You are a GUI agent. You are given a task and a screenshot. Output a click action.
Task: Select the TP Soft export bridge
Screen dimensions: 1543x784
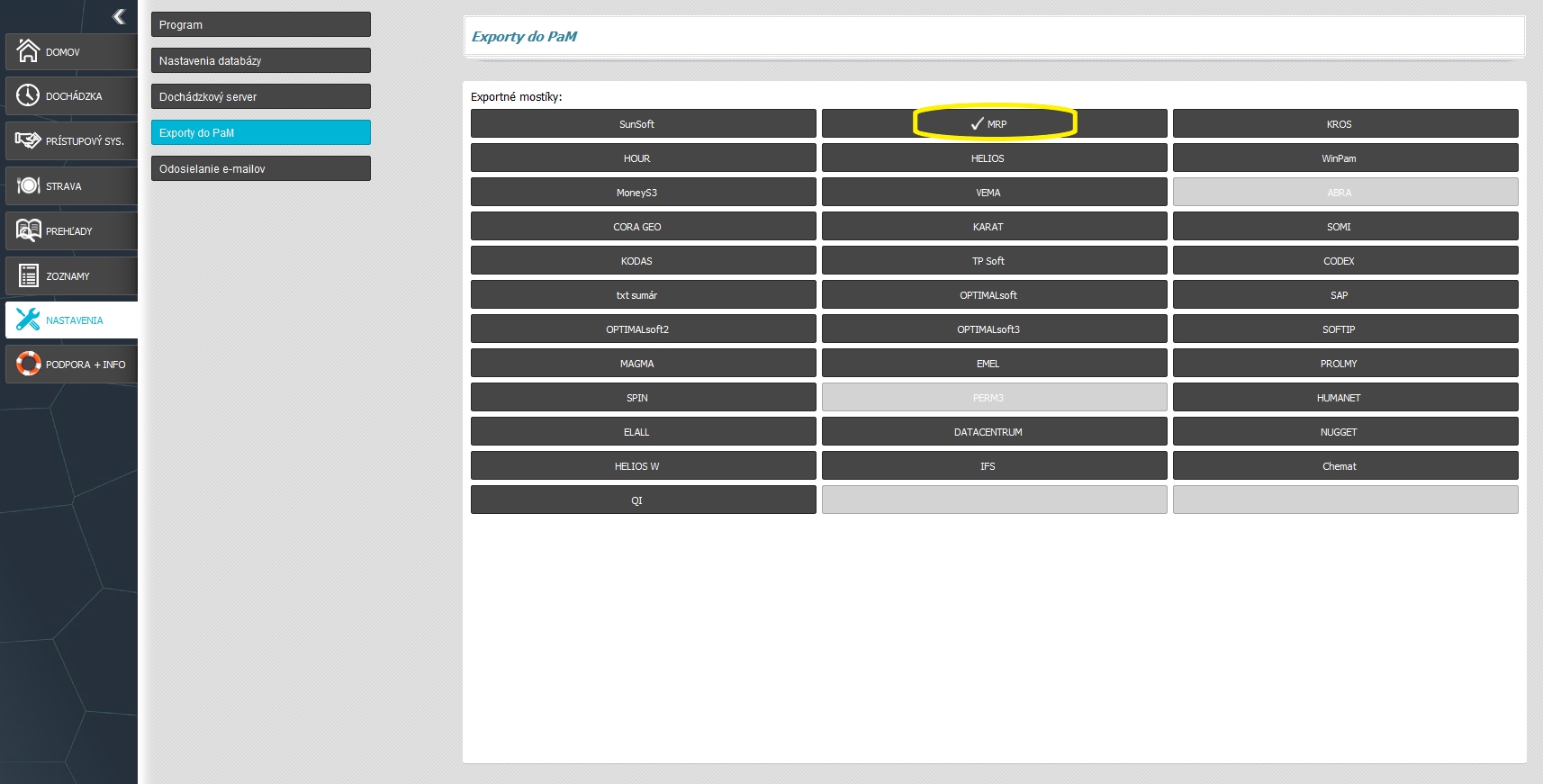point(995,260)
